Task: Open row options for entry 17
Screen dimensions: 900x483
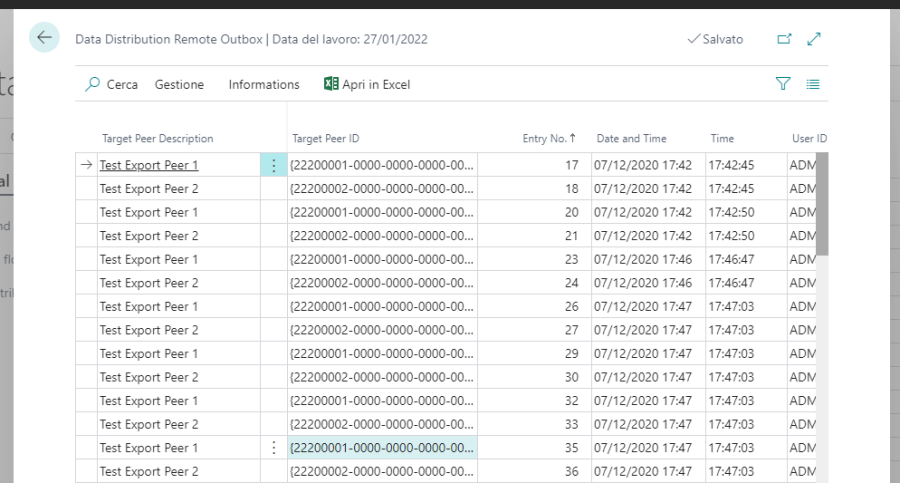Action: 273,165
